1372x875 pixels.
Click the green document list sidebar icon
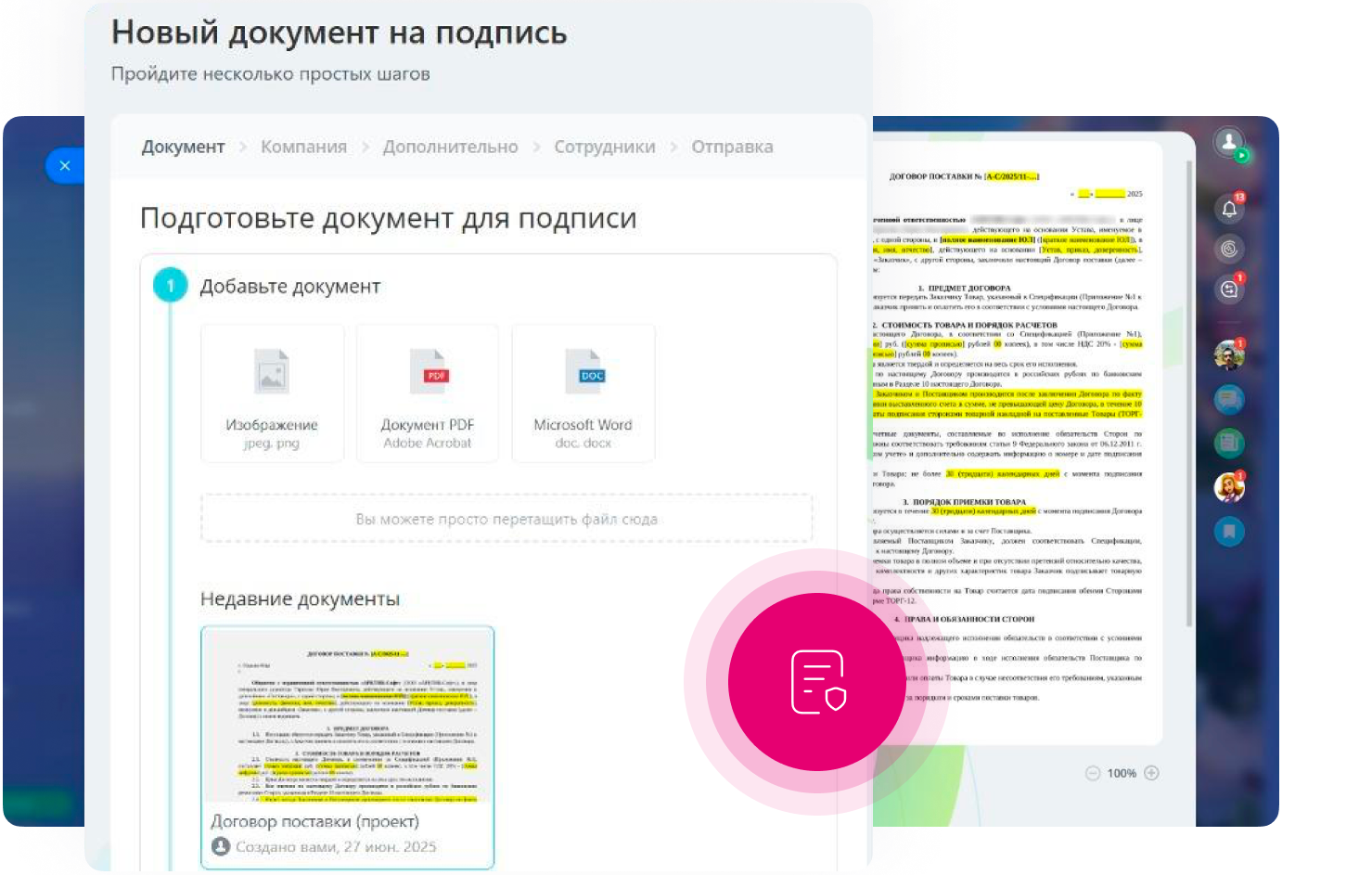pyautogui.click(x=1229, y=443)
